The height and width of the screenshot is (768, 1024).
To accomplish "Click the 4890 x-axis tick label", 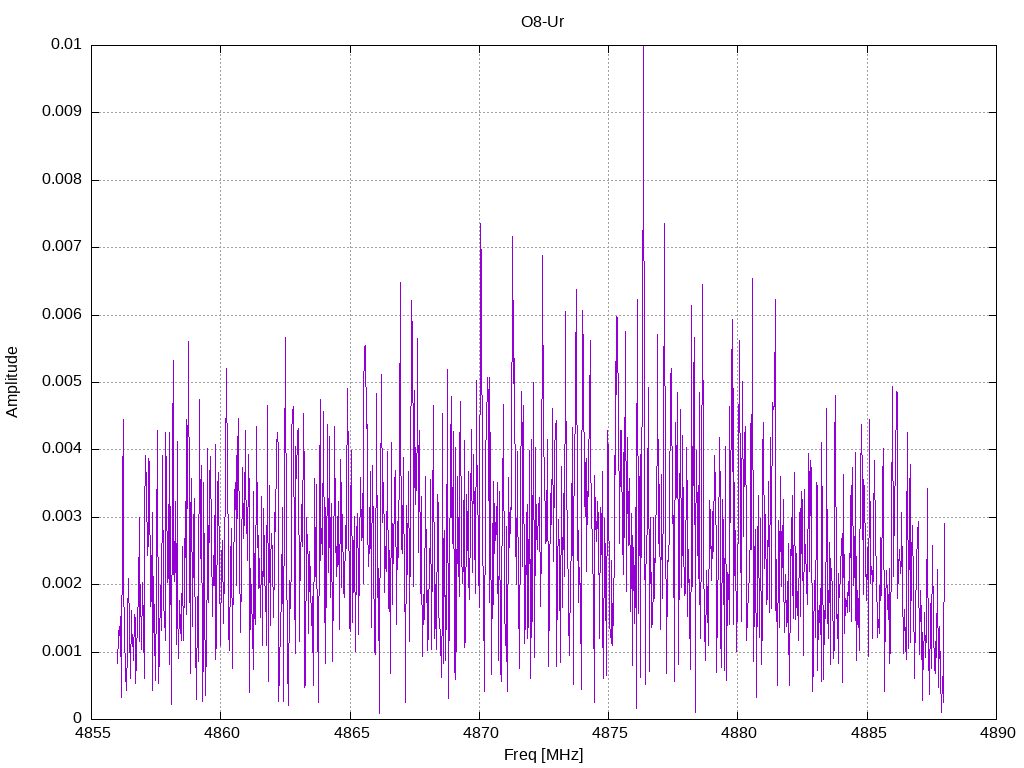I will (997, 733).
